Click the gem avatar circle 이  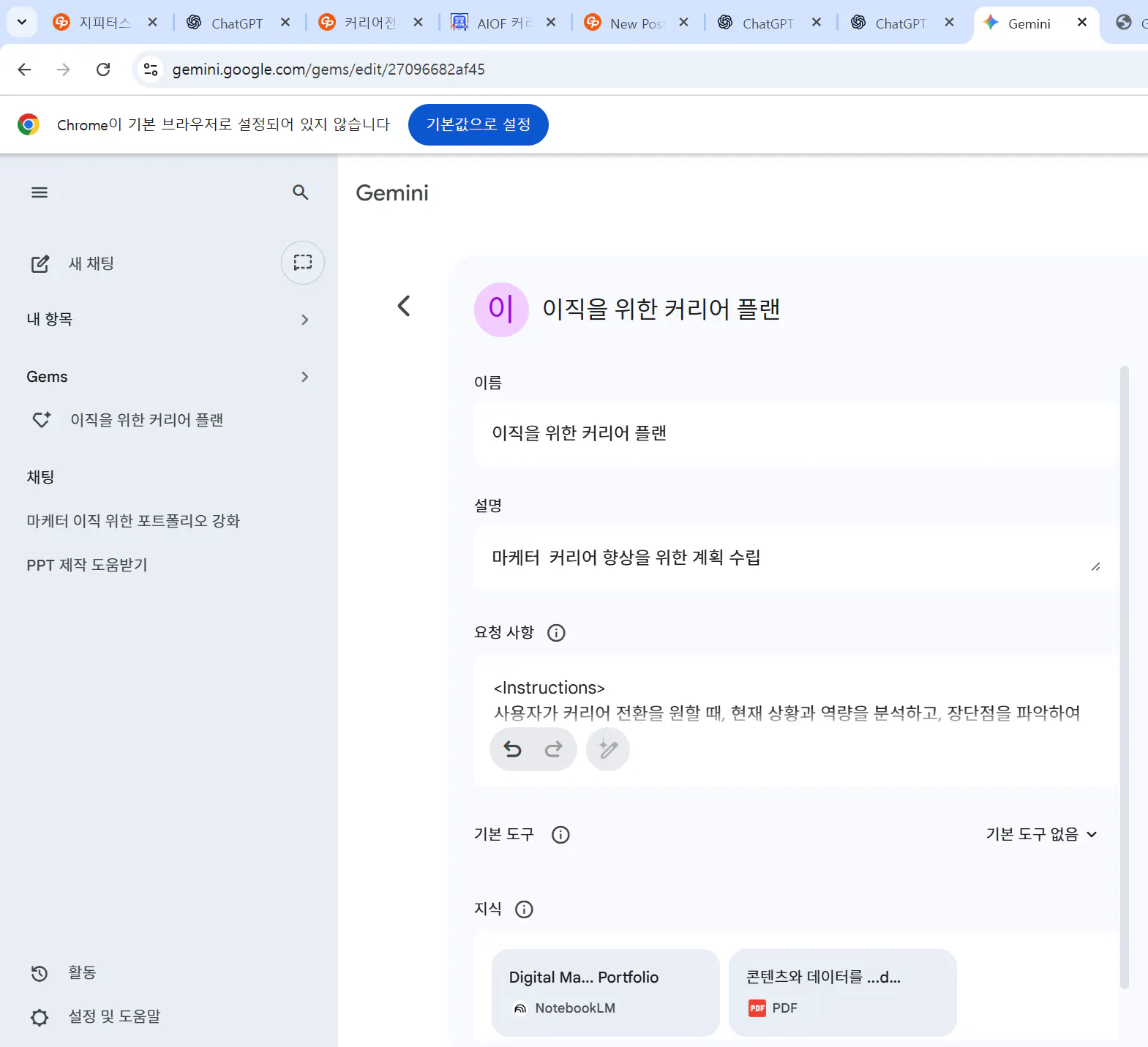pyautogui.click(x=501, y=309)
